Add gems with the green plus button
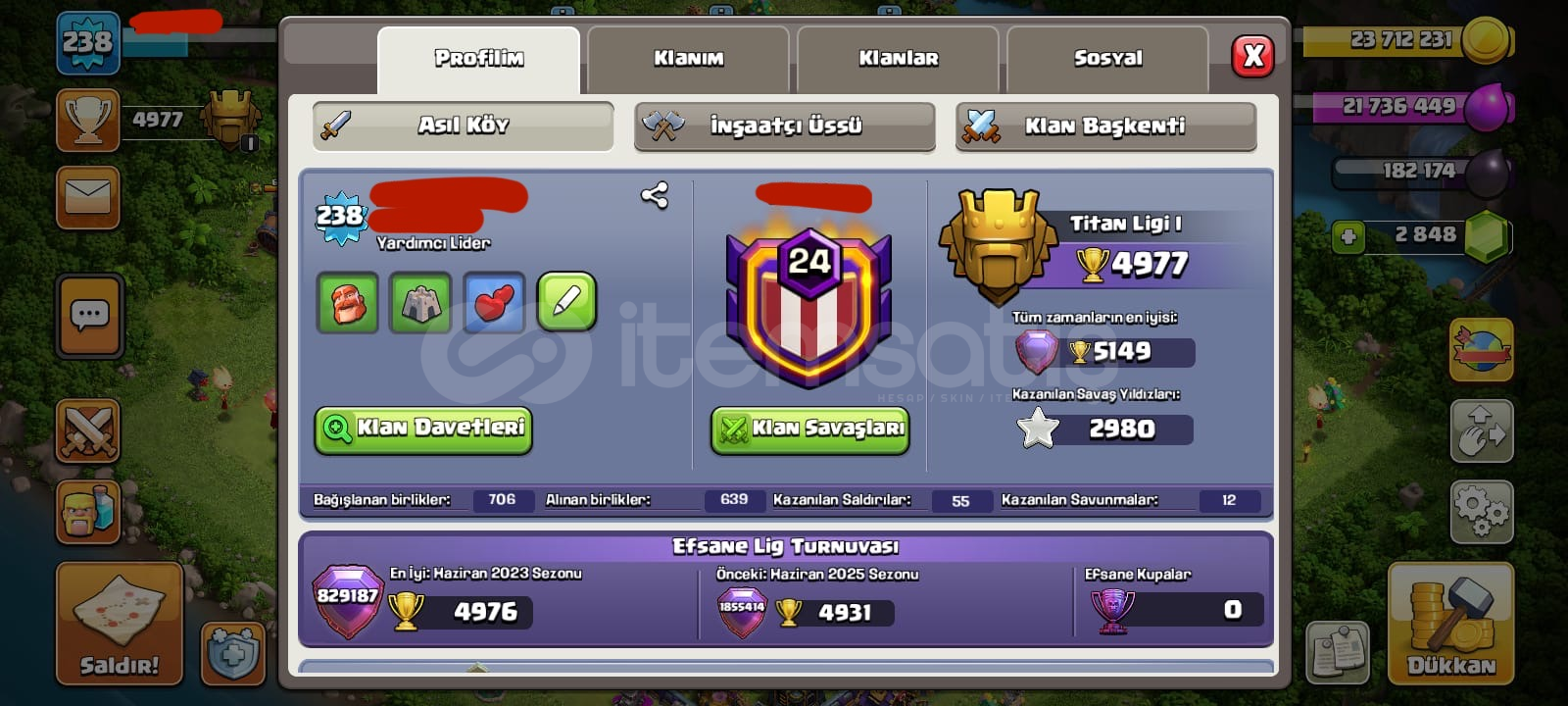The height and width of the screenshot is (706, 1568). (1348, 236)
